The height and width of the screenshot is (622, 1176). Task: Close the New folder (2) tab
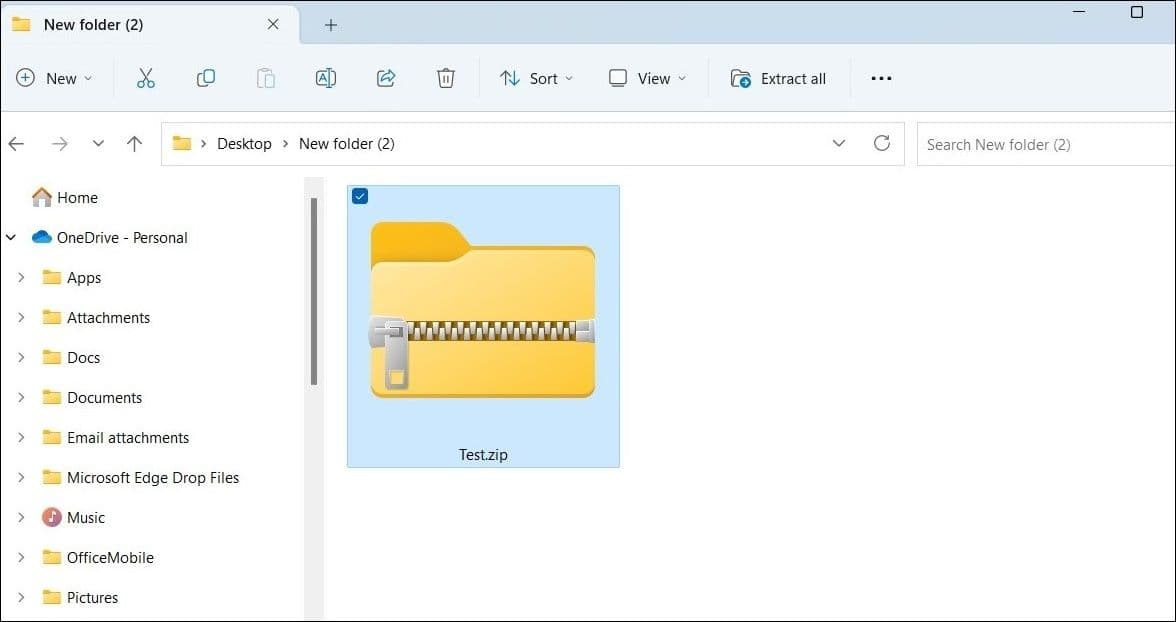click(273, 25)
